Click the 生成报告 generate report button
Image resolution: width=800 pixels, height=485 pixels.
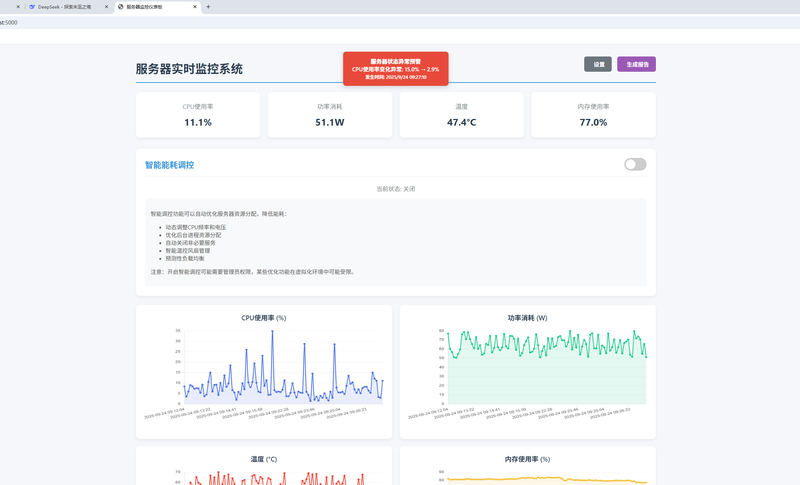(637, 64)
